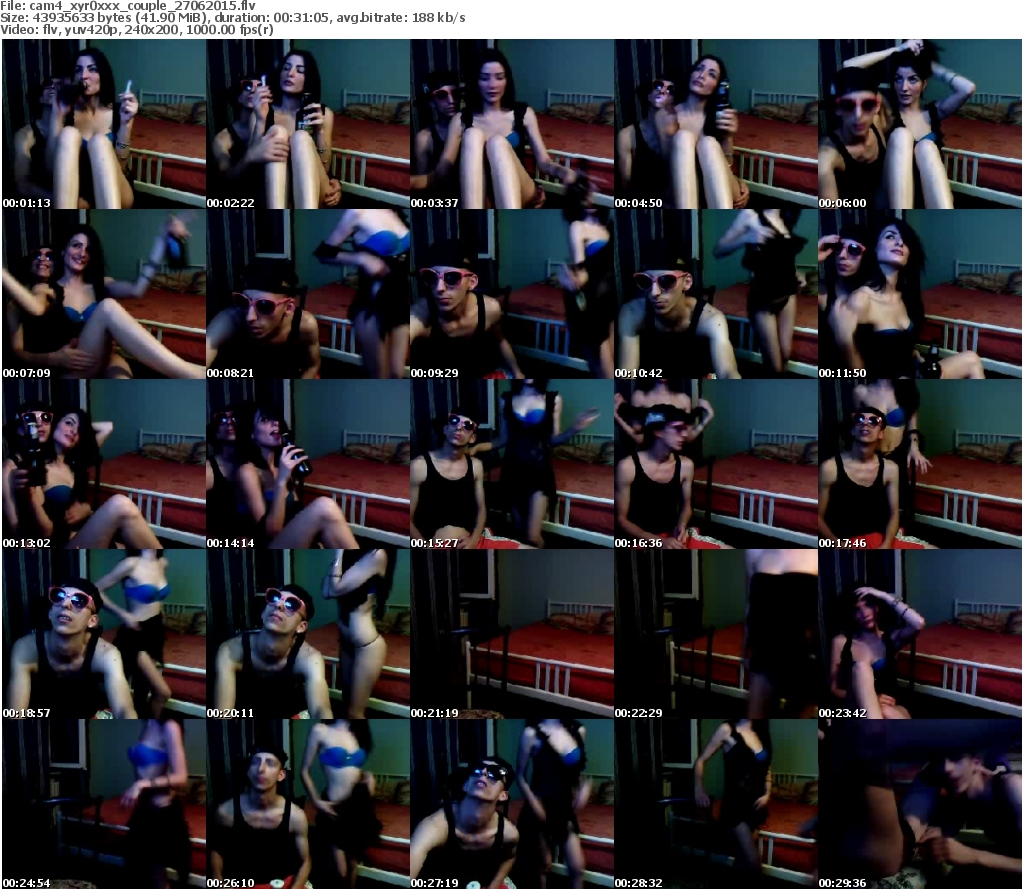This screenshot has width=1024, height=889.
Task: Pick the thumbnail timestamped 00:27:19
Action: click(512, 804)
